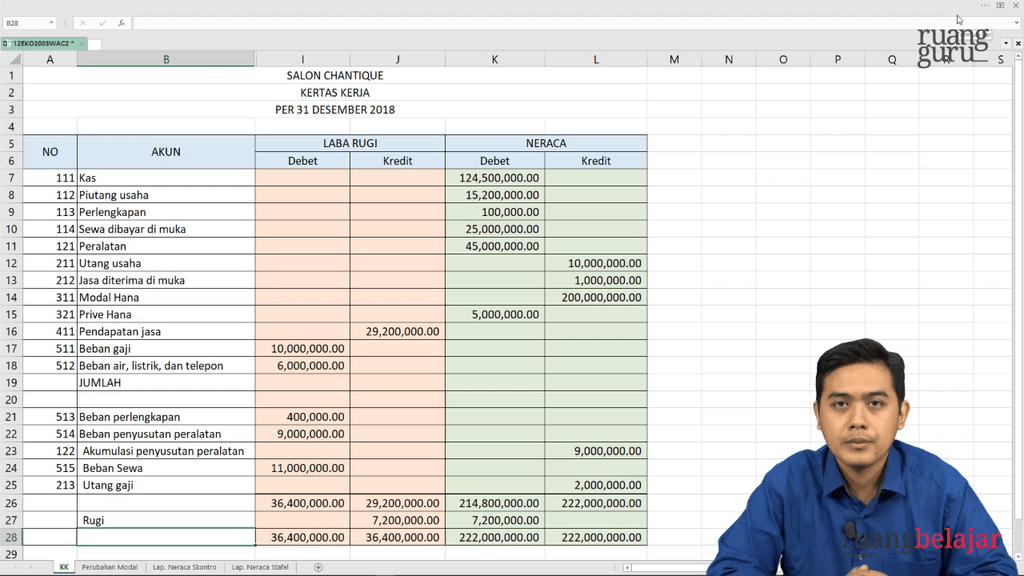Click the Insert Function fx icon

(x=122, y=22)
